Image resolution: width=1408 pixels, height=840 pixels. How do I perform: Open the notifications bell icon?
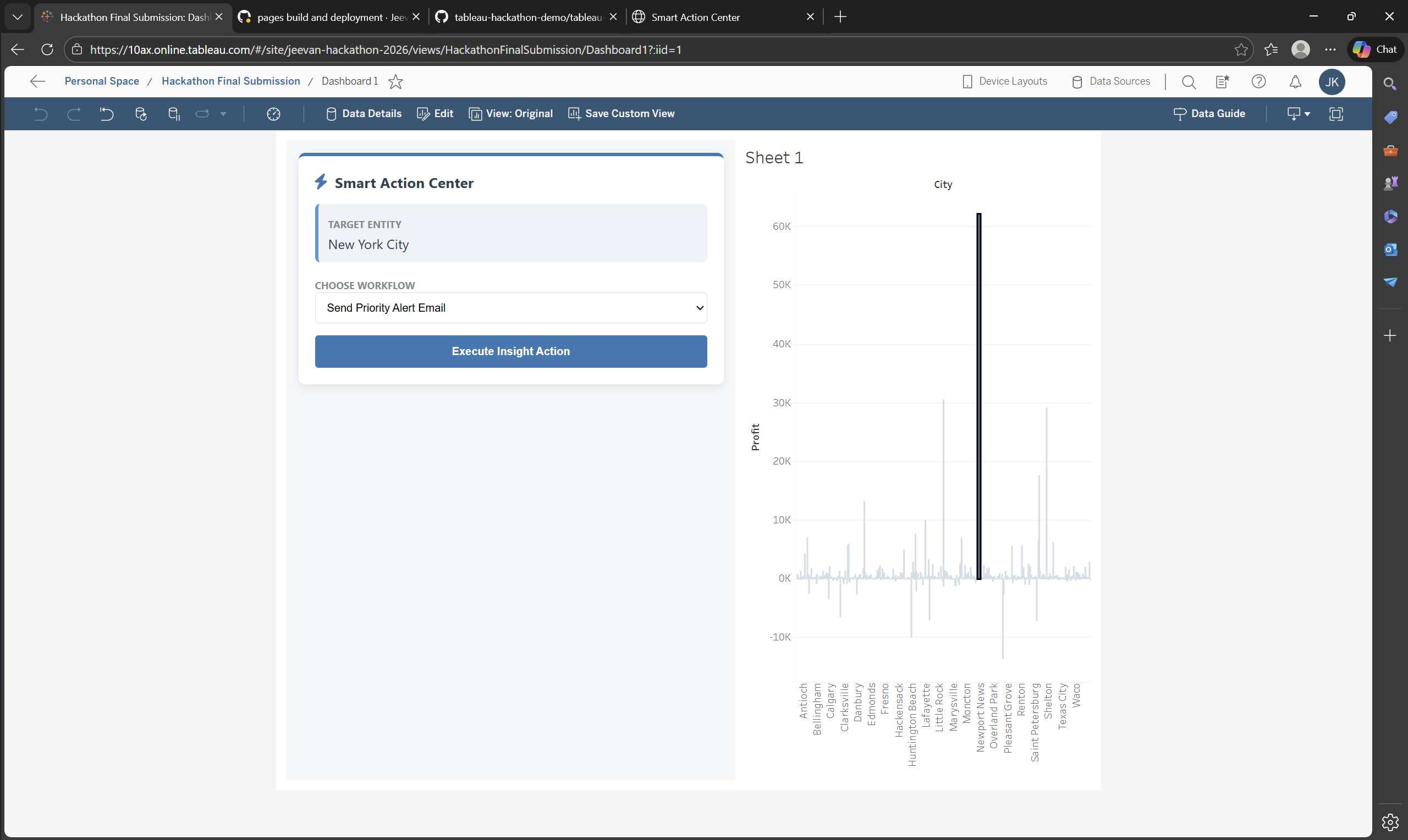[1295, 81]
